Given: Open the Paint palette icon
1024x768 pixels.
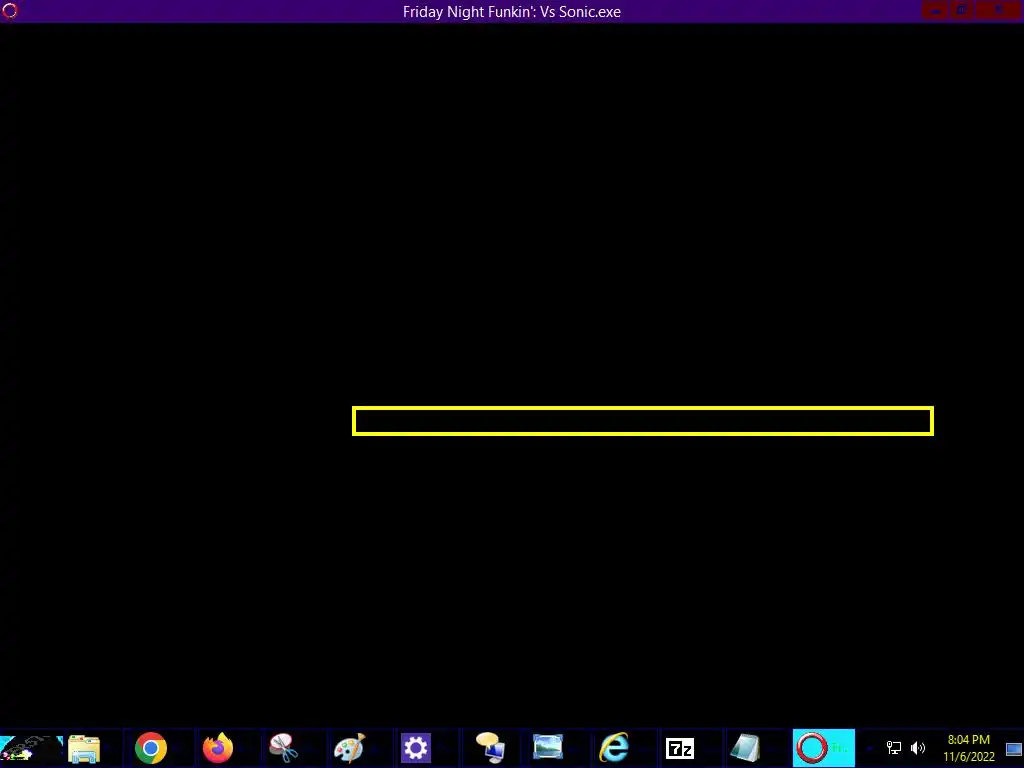Looking at the screenshot, I should [x=349, y=748].
